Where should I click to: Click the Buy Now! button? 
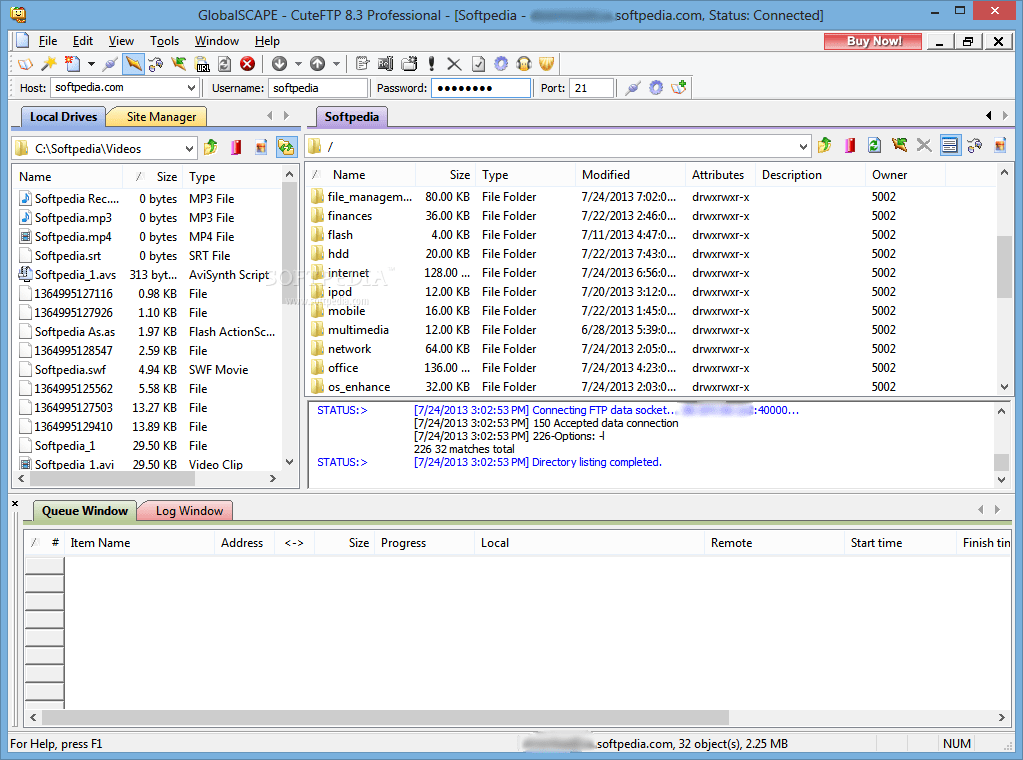pyautogui.click(x=871, y=41)
